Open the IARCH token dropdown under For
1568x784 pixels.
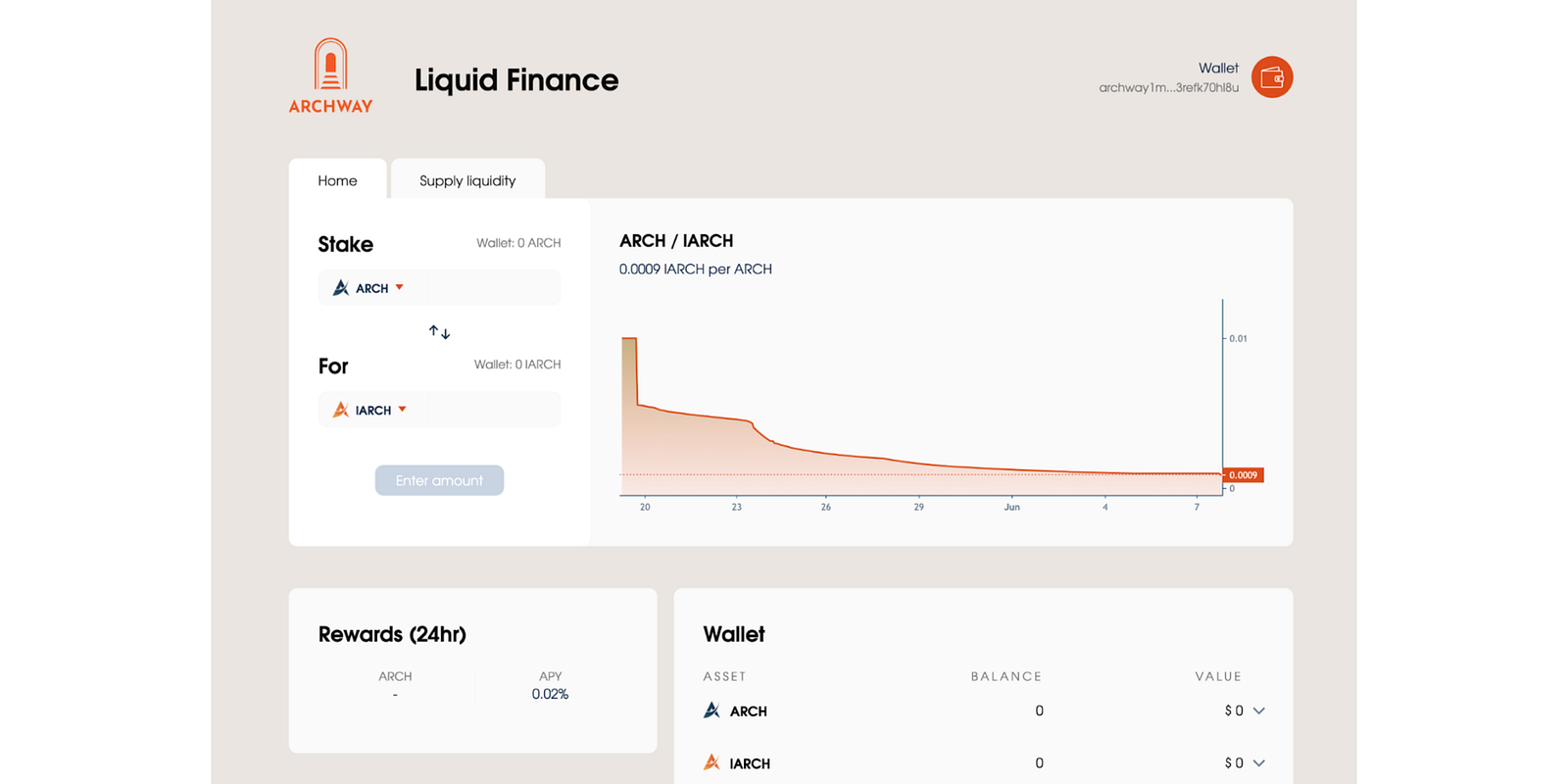click(x=402, y=410)
